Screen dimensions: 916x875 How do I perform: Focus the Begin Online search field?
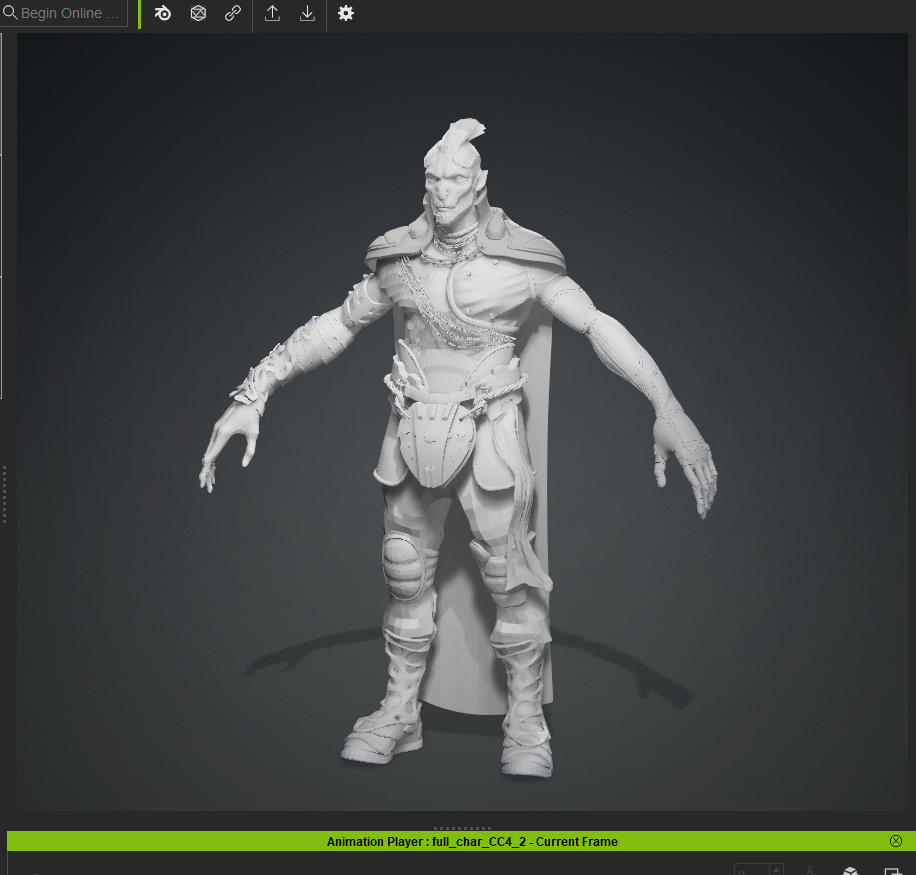[64, 13]
